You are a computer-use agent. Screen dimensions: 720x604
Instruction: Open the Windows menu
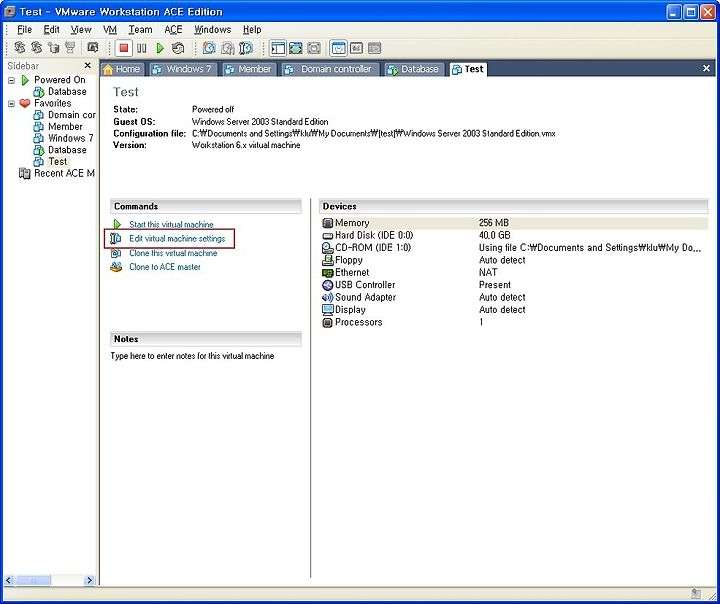(x=212, y=30)
